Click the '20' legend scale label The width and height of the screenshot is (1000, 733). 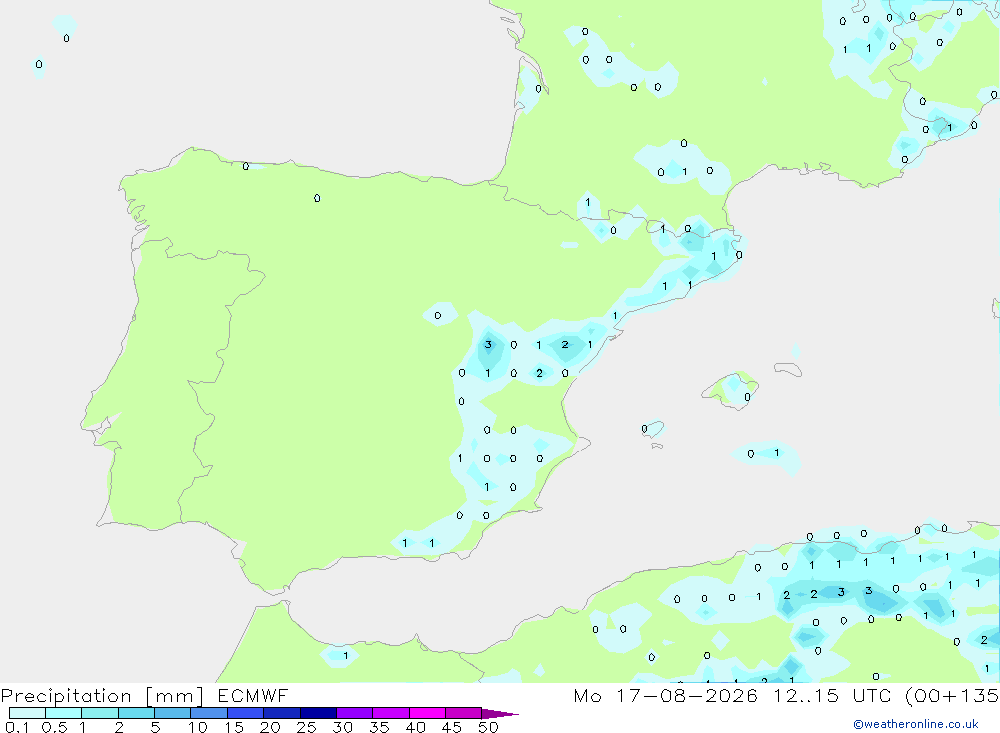(x=270, y=727)
